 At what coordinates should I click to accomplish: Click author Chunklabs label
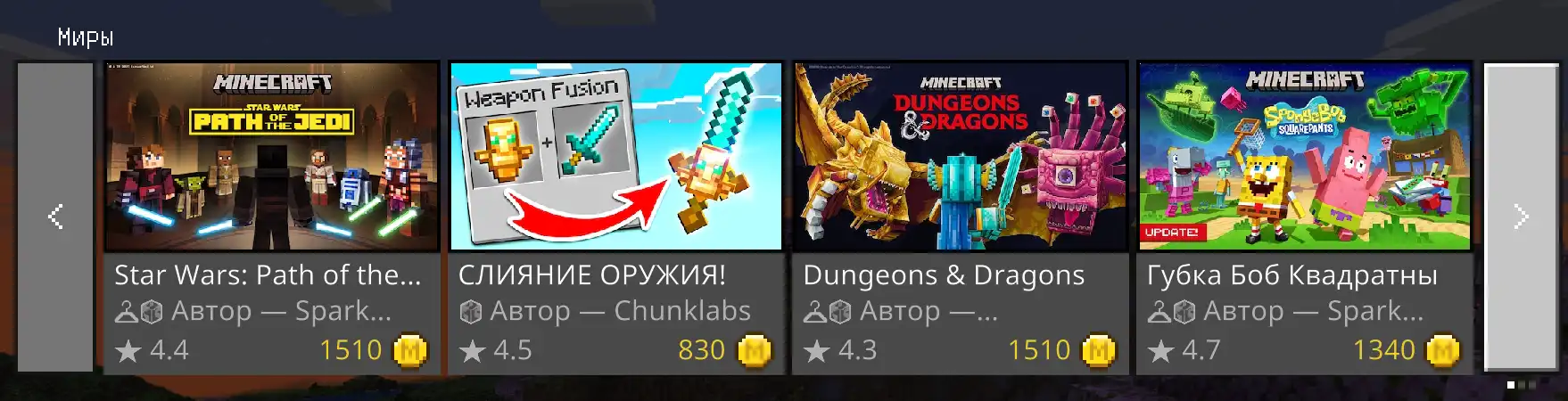[x=621, y=311]
